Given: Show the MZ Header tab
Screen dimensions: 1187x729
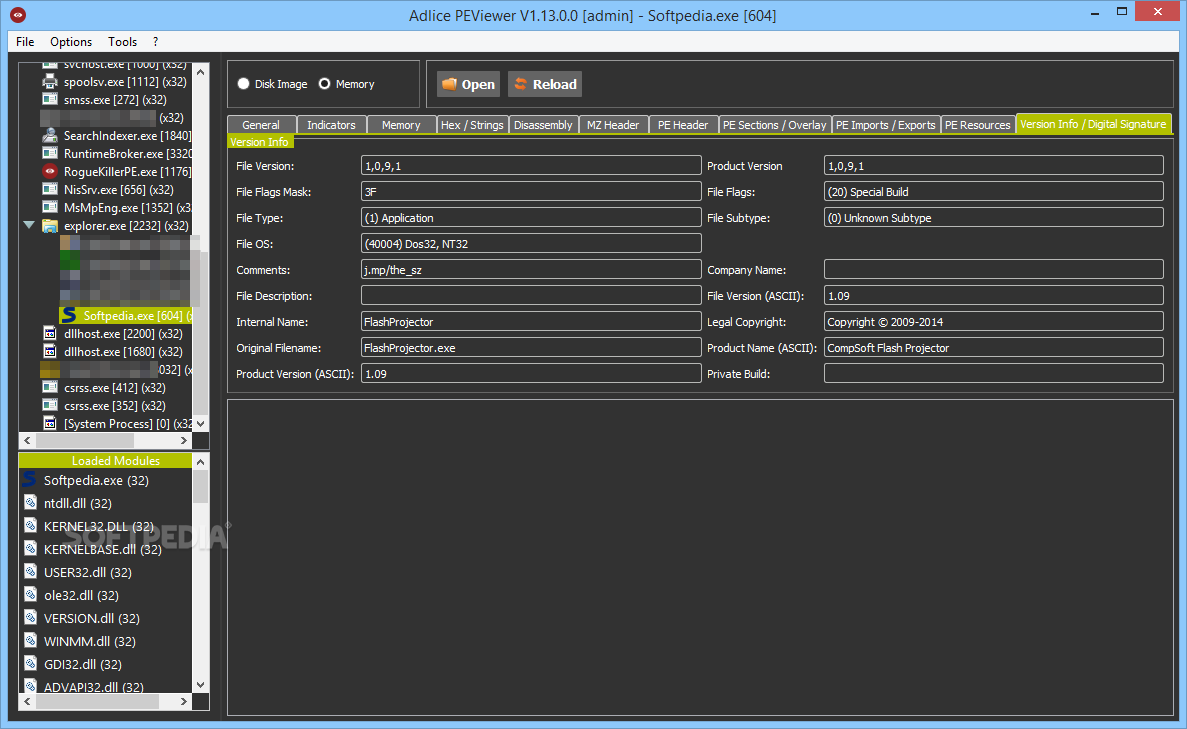Looking at the screenshot, I should pyautogui.click(x=613, y=125).
